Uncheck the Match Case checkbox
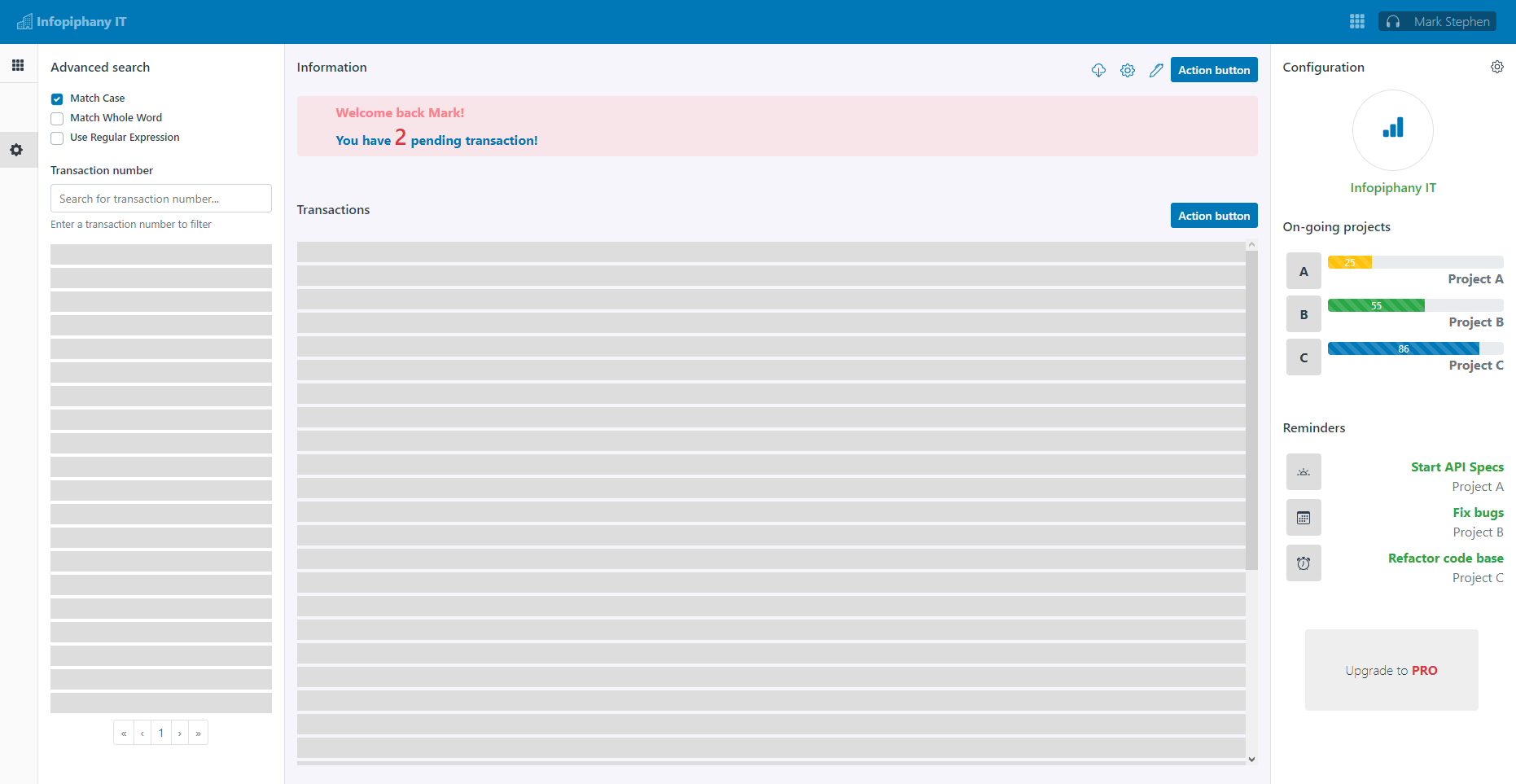This screenshot has width=1516, height=784. coord(57,99)
